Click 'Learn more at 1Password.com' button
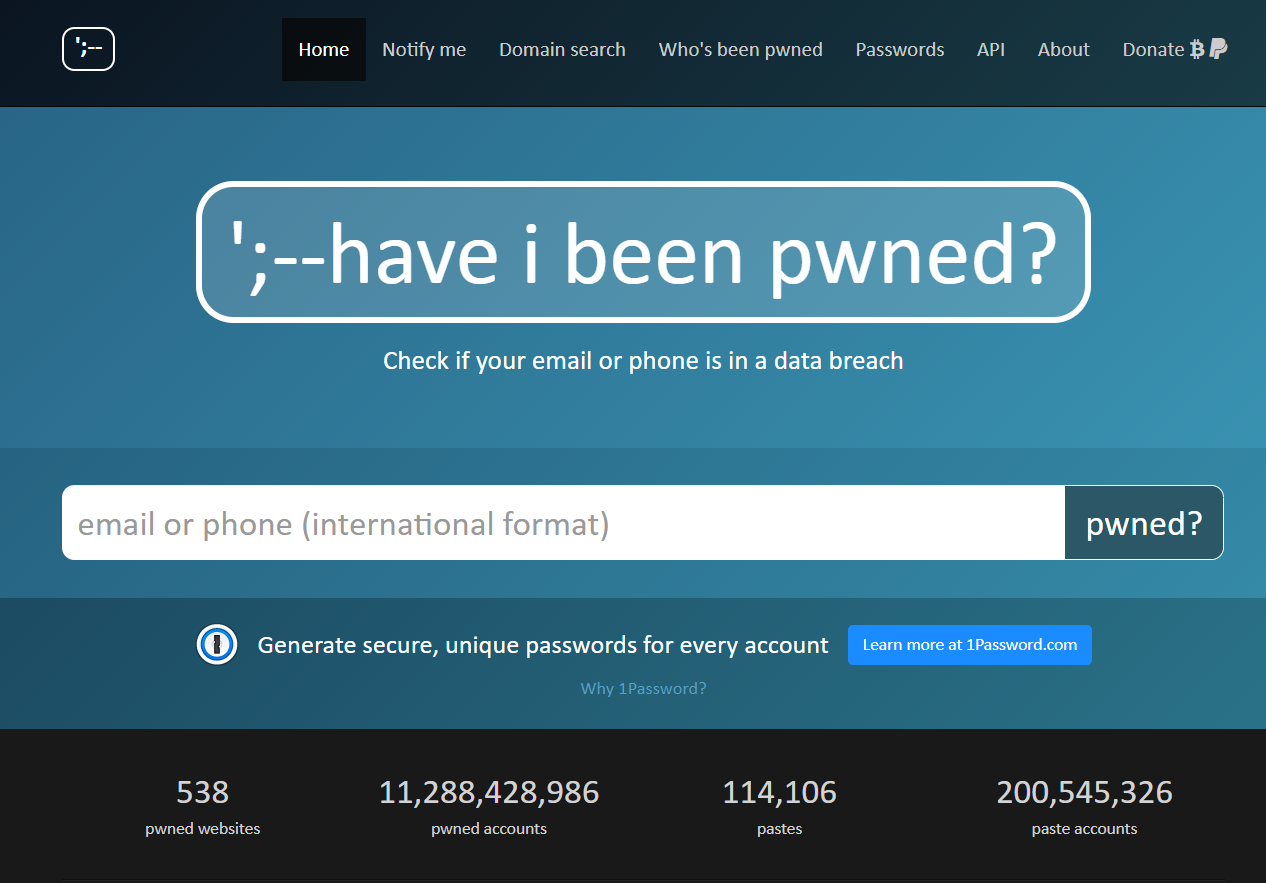The width and height of the screenshot is (1266, 883). click(x=969, y=645)
